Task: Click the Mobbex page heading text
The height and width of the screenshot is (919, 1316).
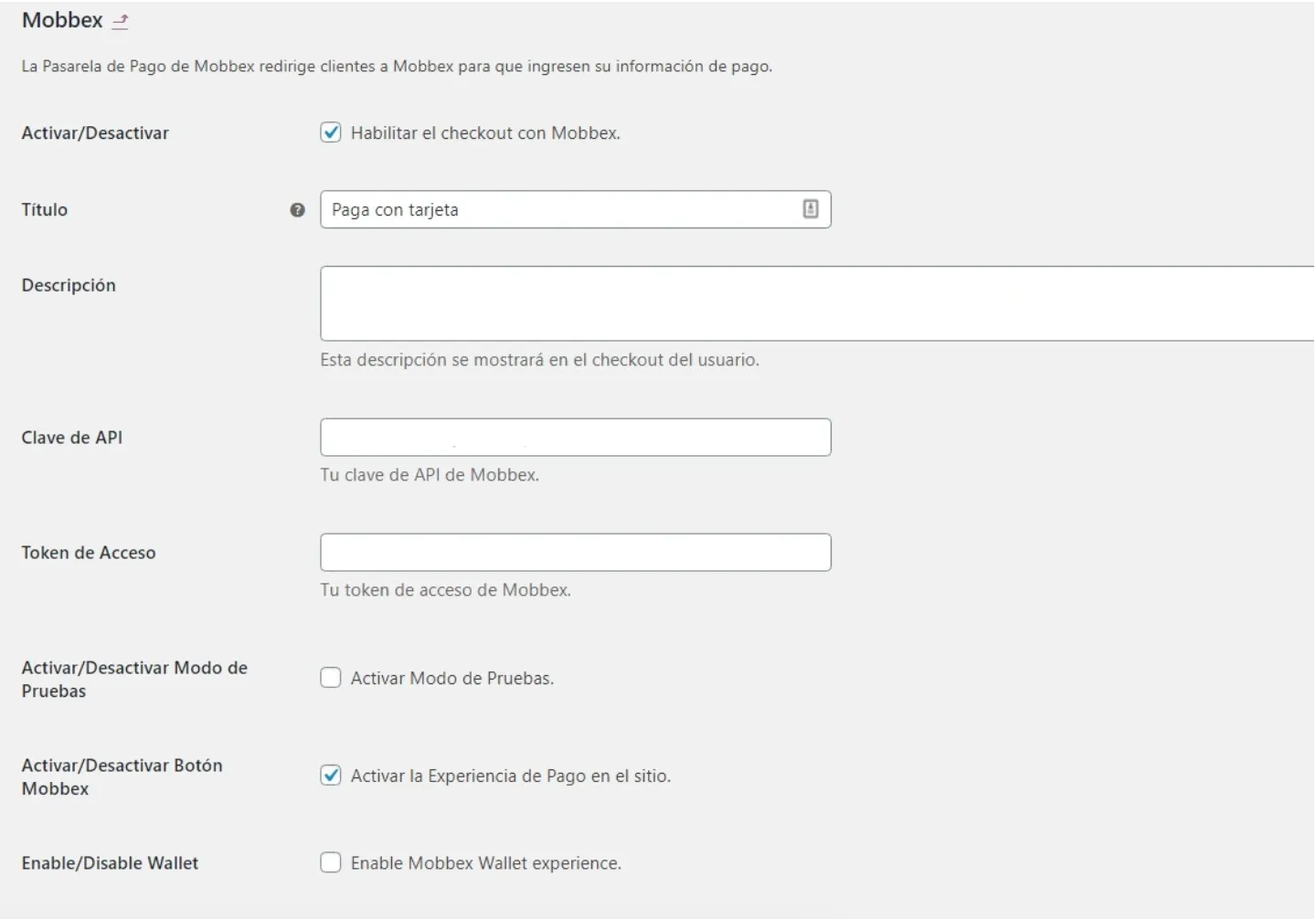Action: pos(62,20)
